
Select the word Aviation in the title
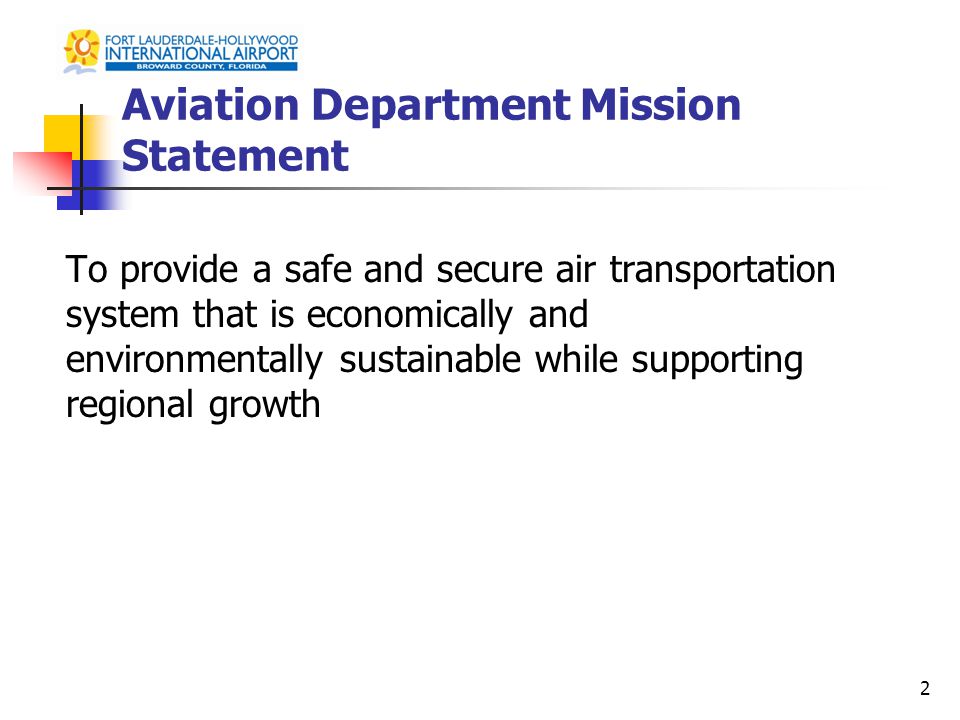click(211, 105)
